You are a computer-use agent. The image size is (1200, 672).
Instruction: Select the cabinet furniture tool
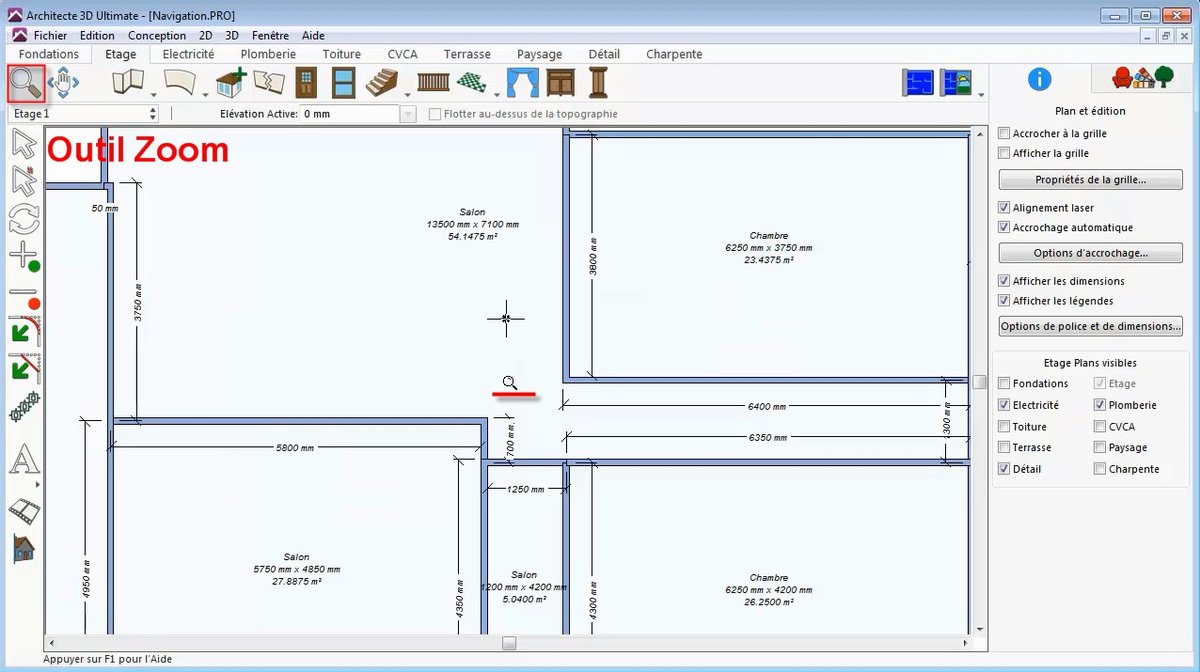pos(561,82)
